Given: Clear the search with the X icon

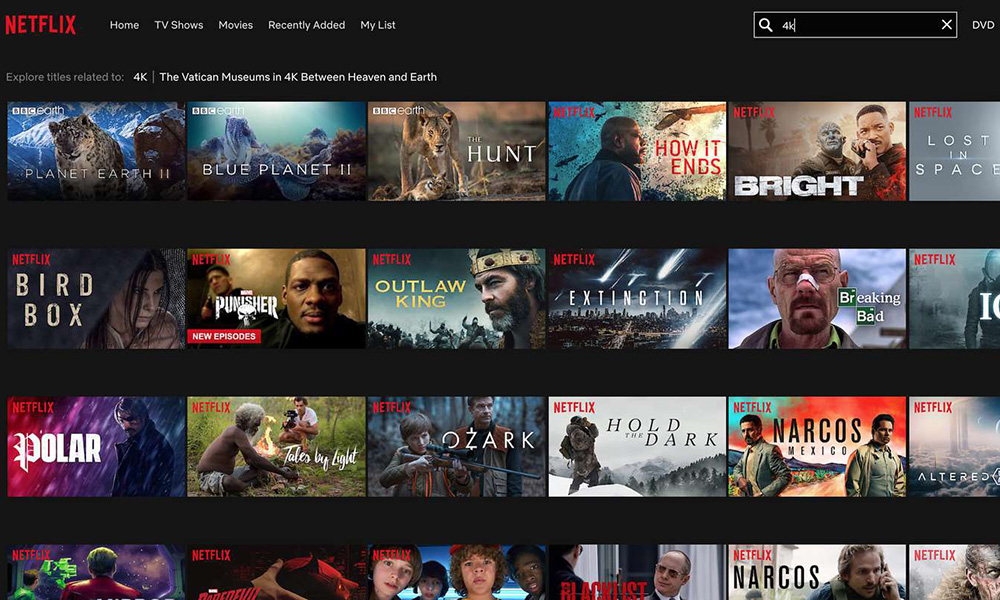Looking at the screenshot, I should [946, 25].
